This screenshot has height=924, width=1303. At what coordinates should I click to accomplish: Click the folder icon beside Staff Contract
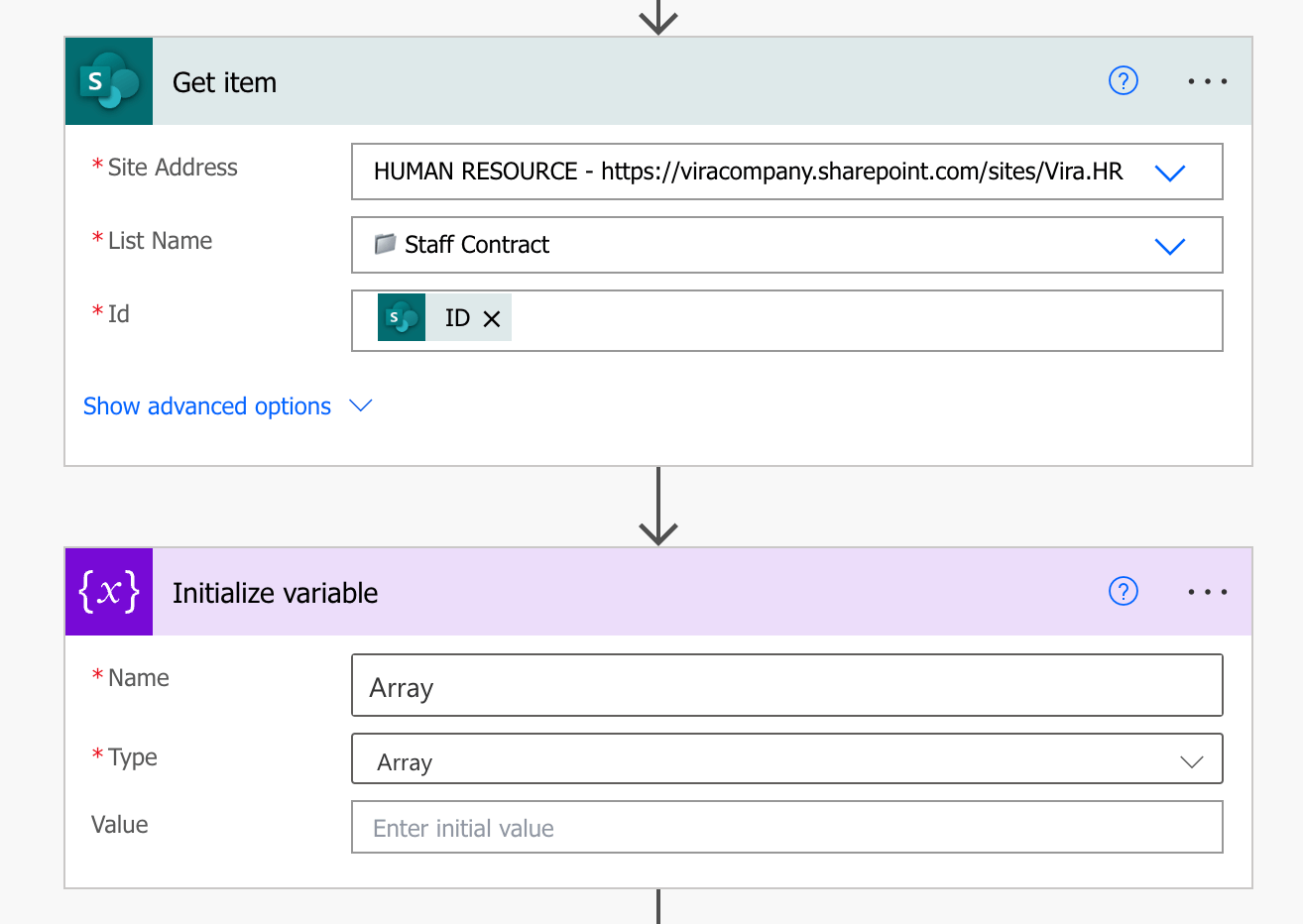(x=385, y=244)
